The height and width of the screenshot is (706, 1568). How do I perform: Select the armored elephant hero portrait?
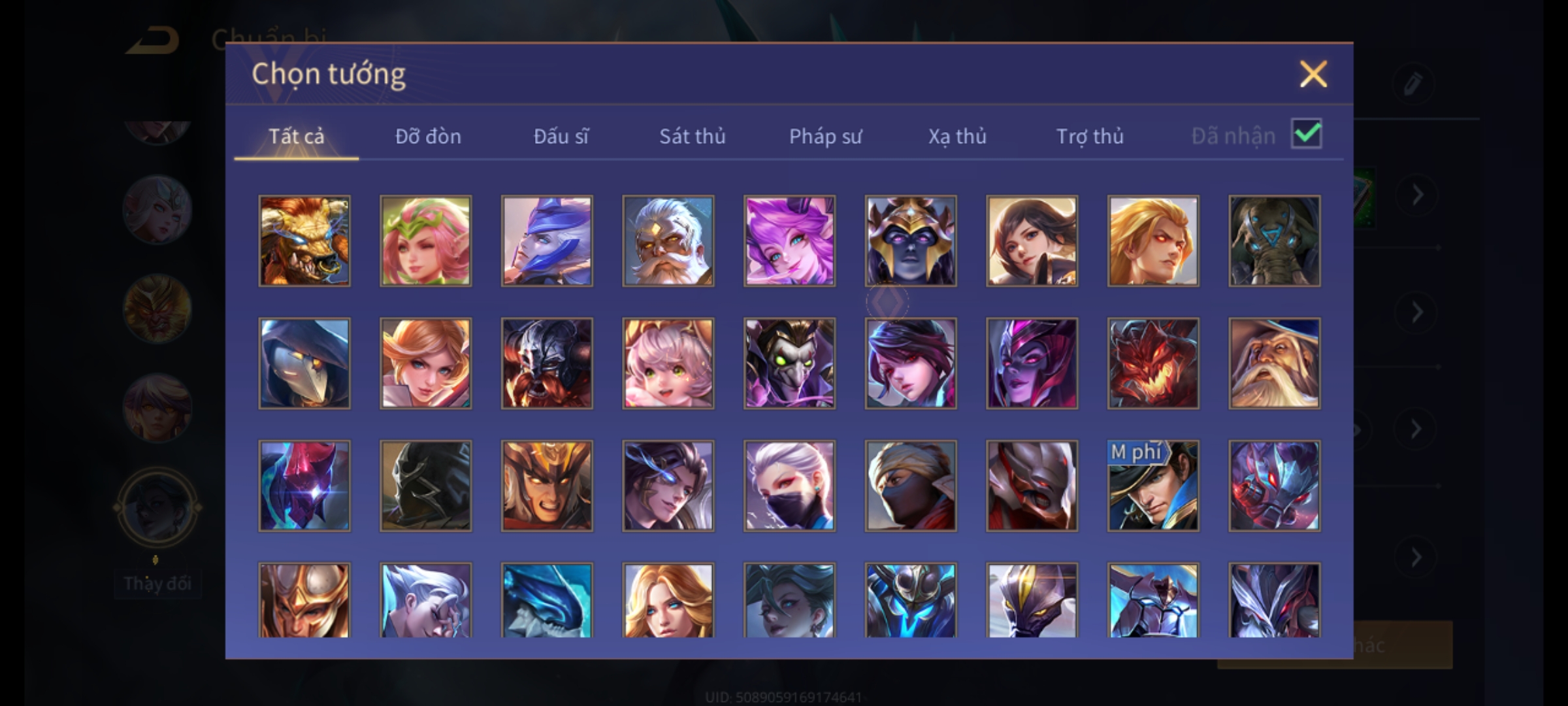point(1275,241)
